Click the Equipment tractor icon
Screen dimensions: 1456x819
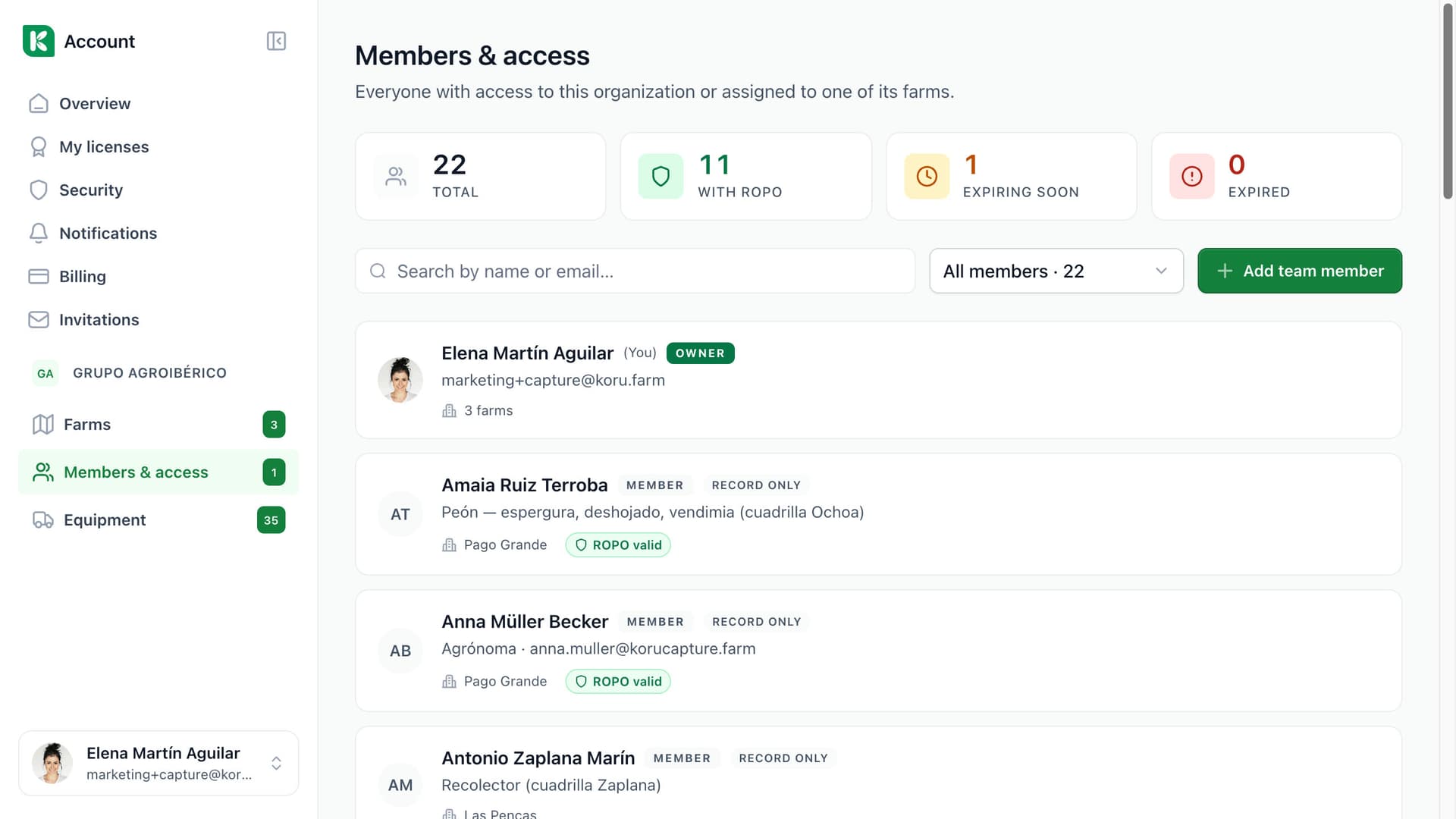coord(43,520)
